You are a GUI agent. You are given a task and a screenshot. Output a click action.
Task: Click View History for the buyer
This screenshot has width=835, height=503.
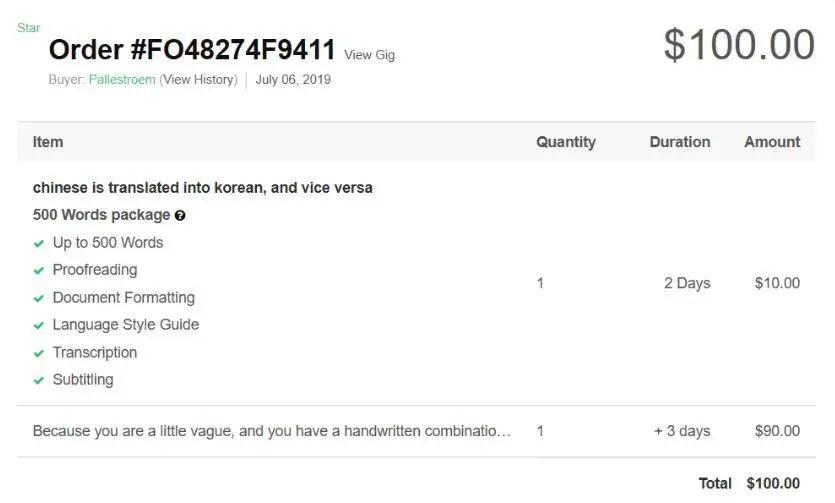[198, 80]
